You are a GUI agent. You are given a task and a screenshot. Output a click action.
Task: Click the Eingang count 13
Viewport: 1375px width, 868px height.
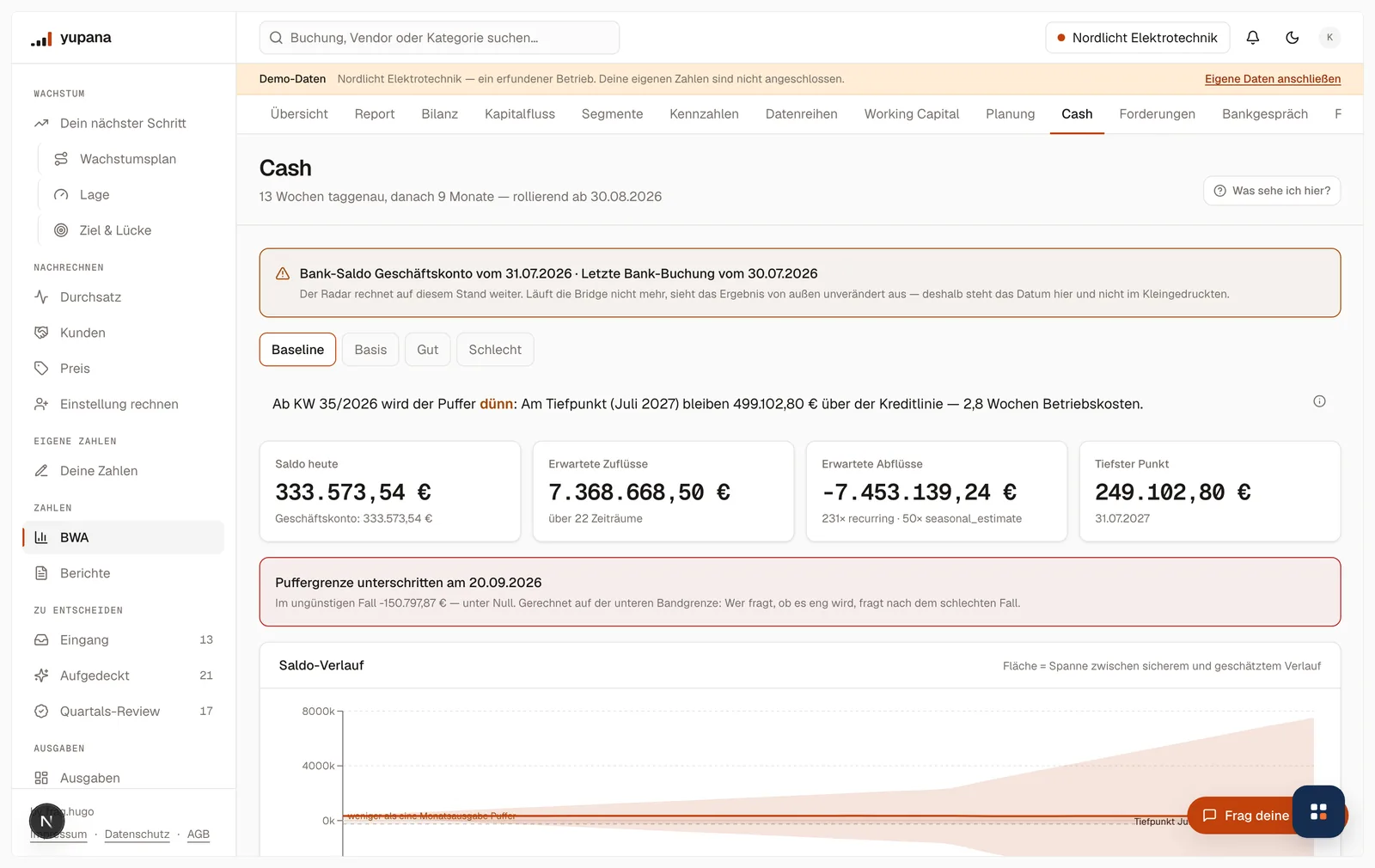[206, 640]
